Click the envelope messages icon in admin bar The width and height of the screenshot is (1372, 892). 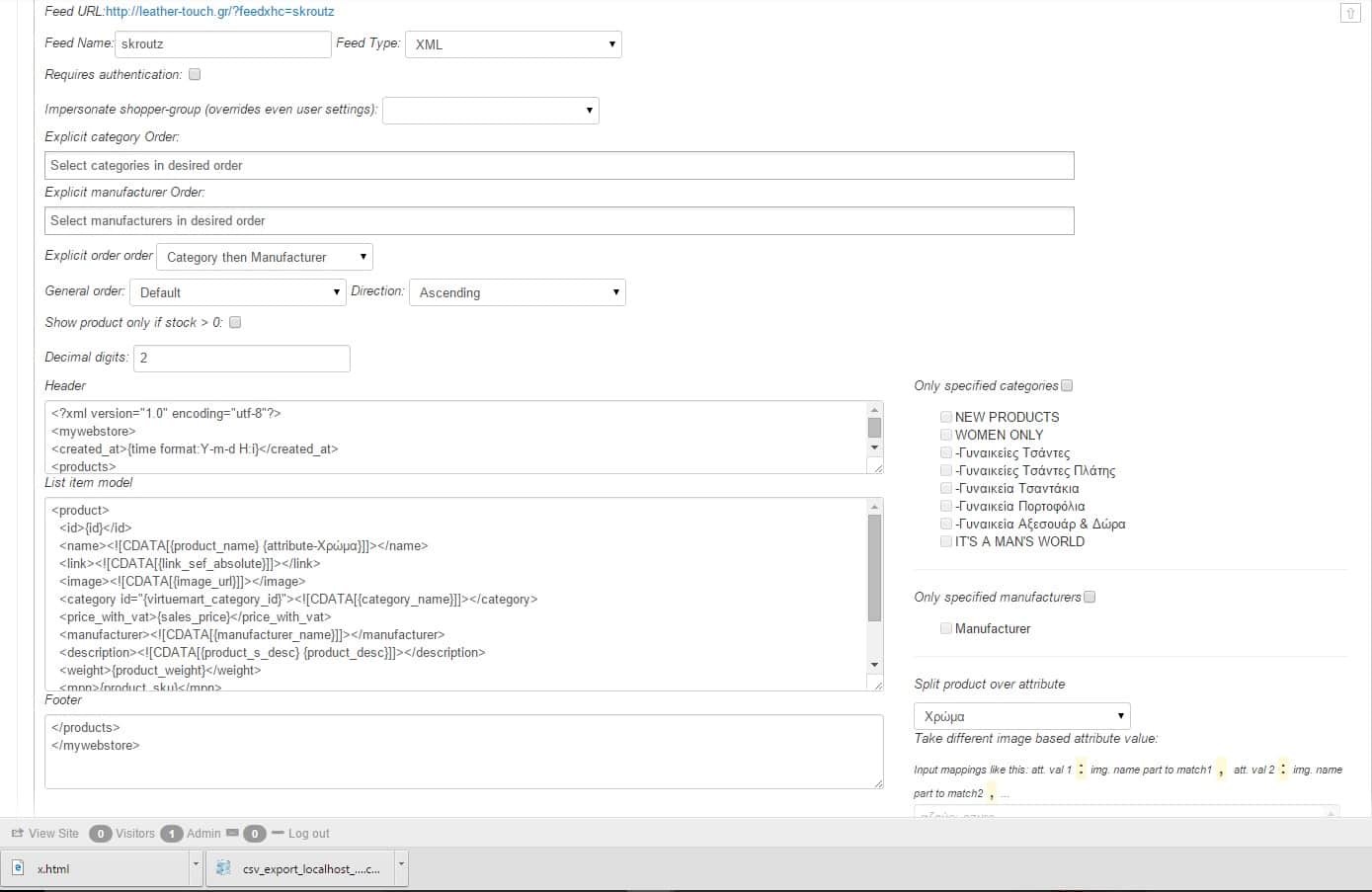230,833
